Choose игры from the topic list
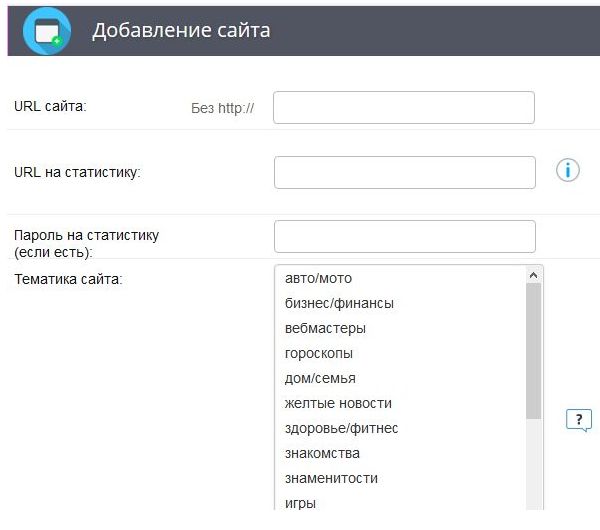 300,503
